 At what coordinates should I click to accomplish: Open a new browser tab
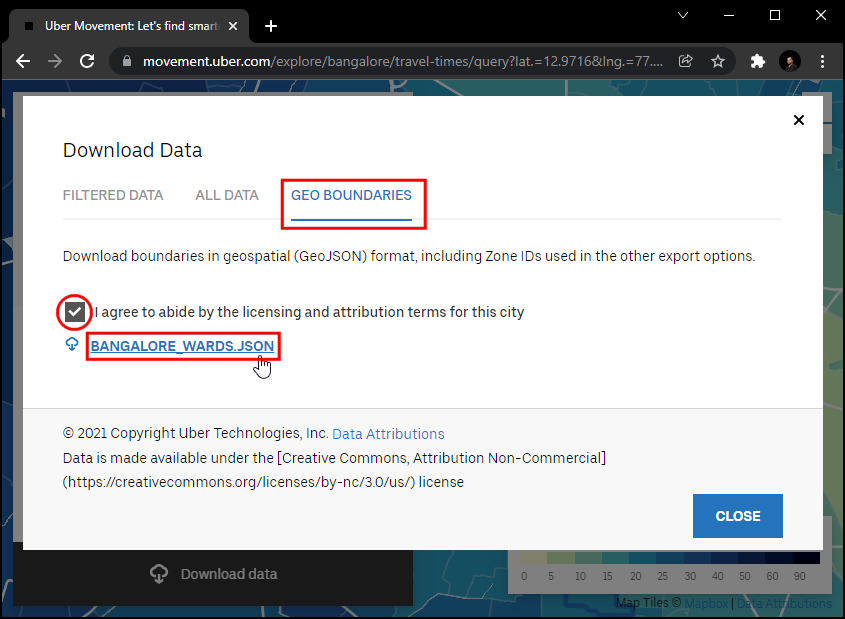270,26
